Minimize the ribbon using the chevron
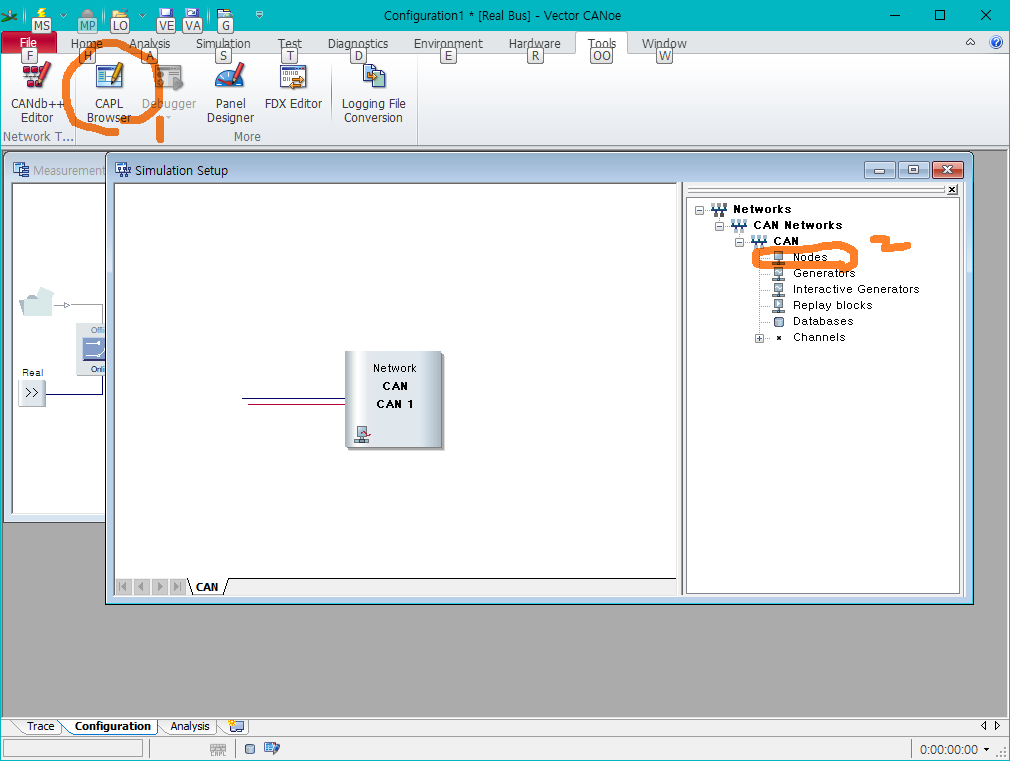The image size is (1010, 761). (x=970, y=43)
